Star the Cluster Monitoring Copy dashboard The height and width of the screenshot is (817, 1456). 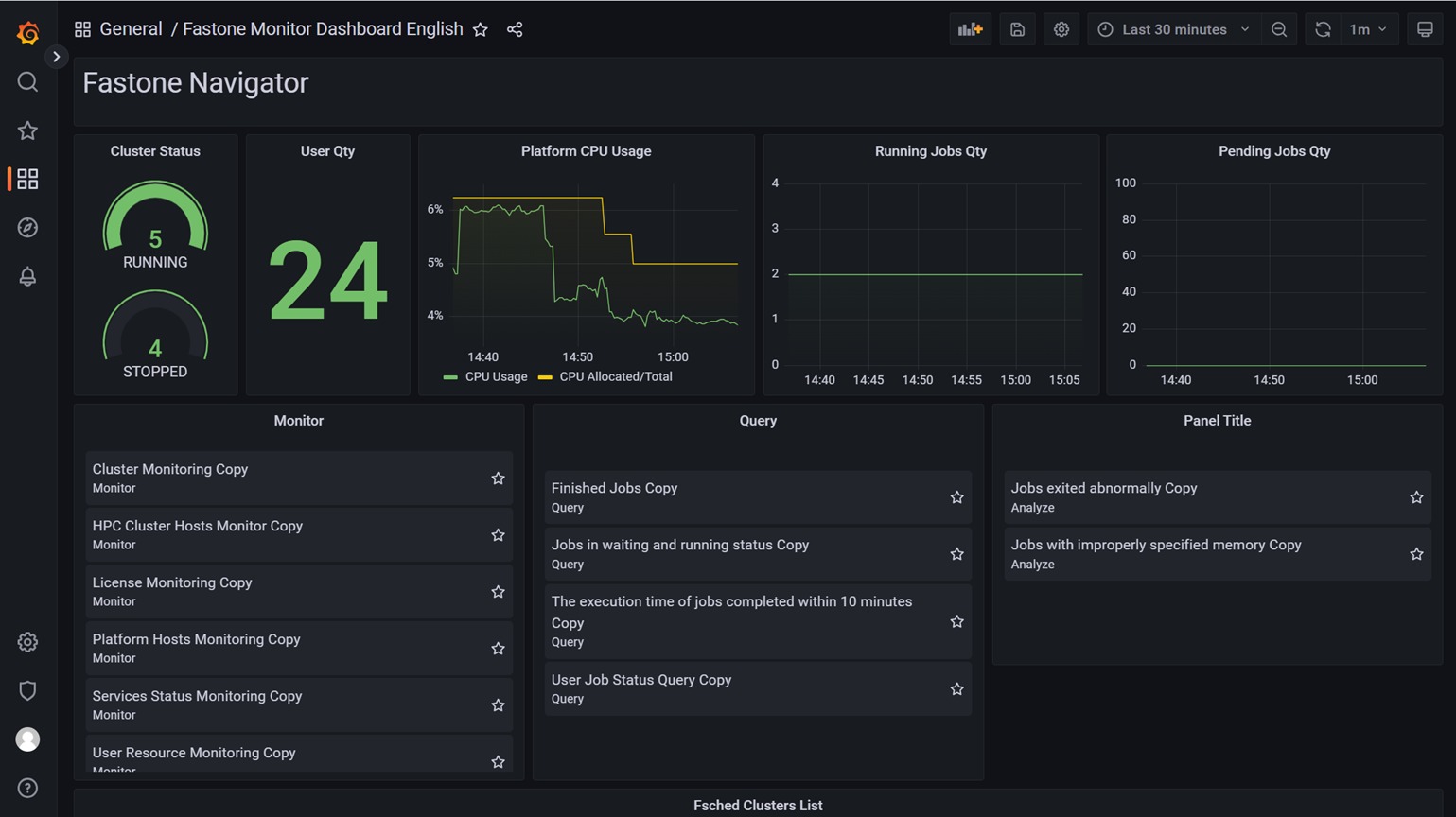498,478
